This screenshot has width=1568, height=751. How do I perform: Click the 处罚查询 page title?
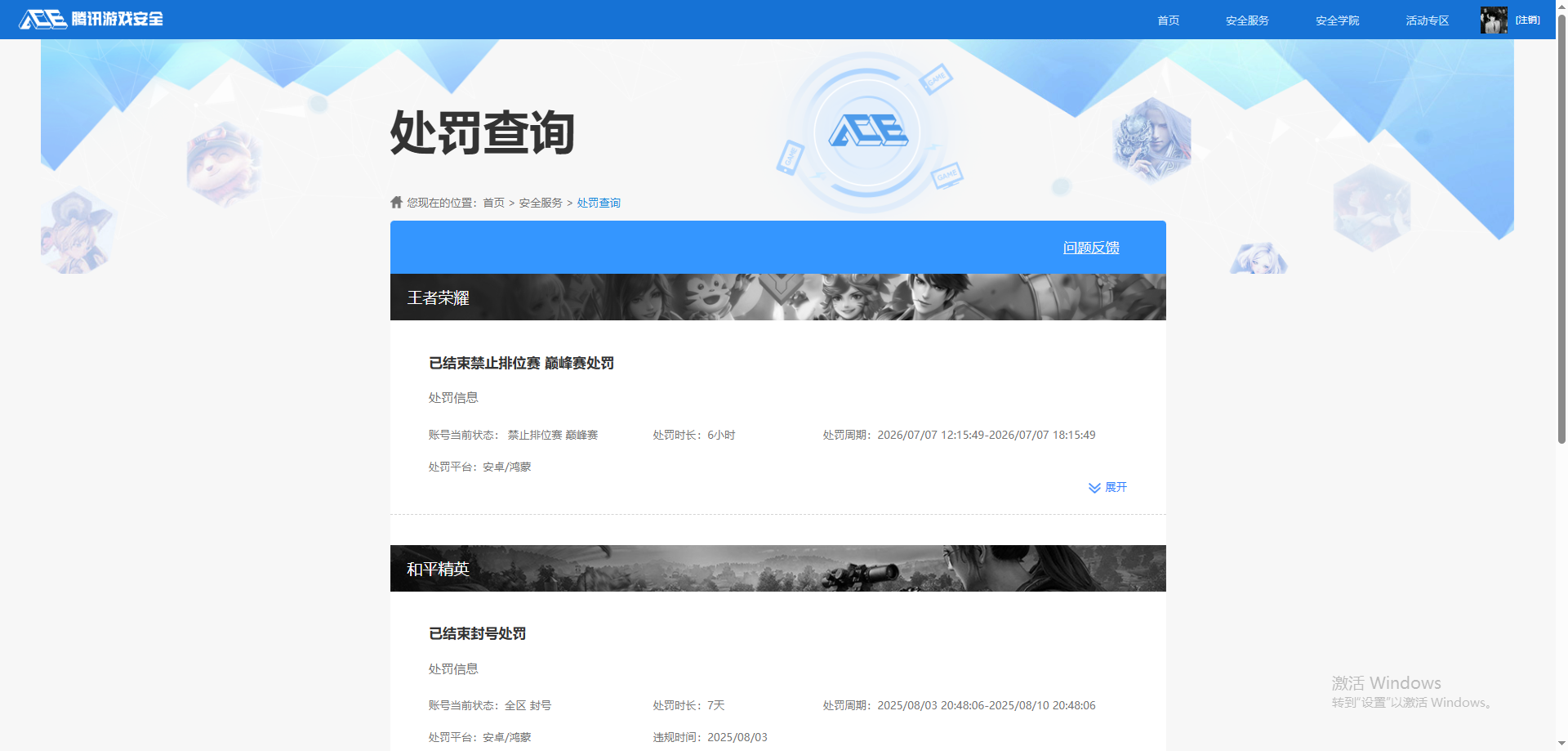pos(483,132)
